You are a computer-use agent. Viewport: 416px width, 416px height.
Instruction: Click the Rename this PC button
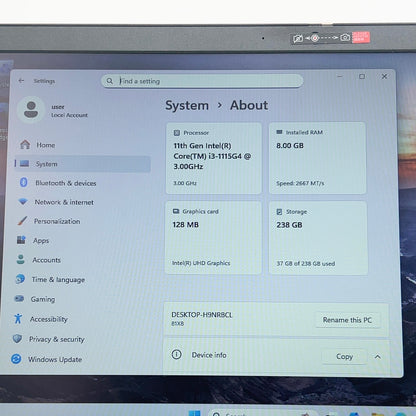(x=347, y=320)
